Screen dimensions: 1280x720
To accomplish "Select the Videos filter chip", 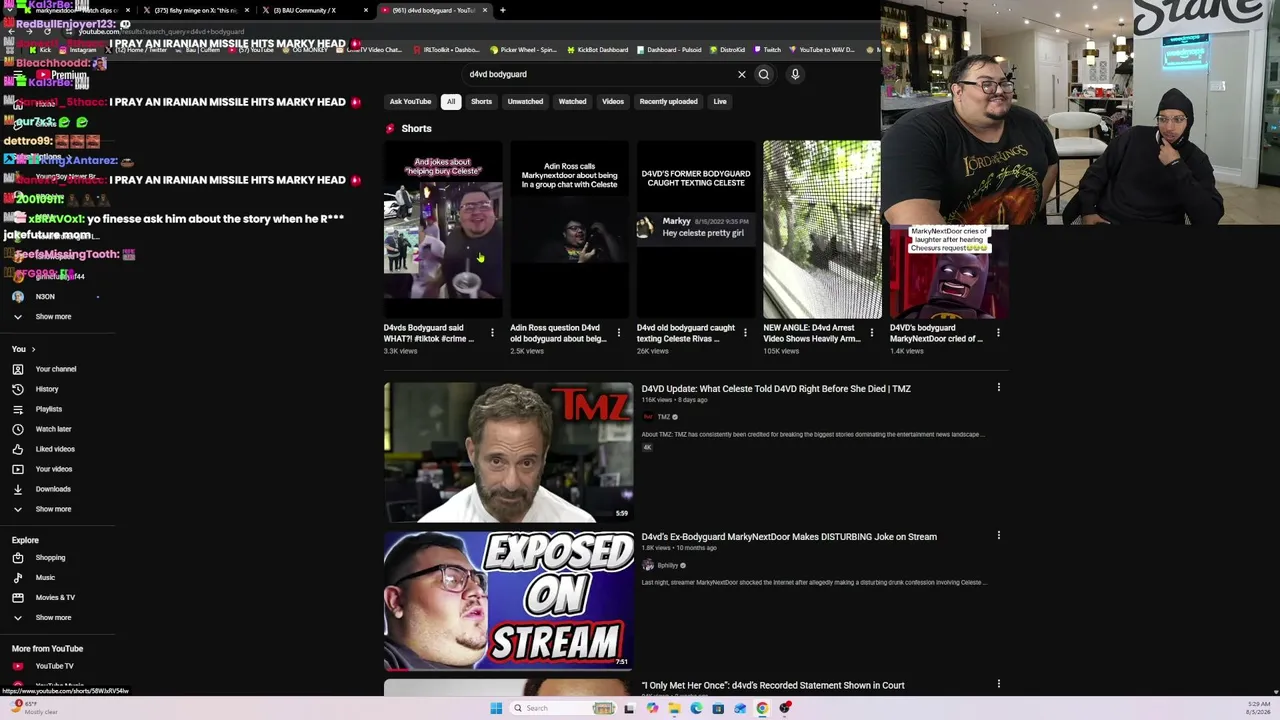I will (613, 101).
